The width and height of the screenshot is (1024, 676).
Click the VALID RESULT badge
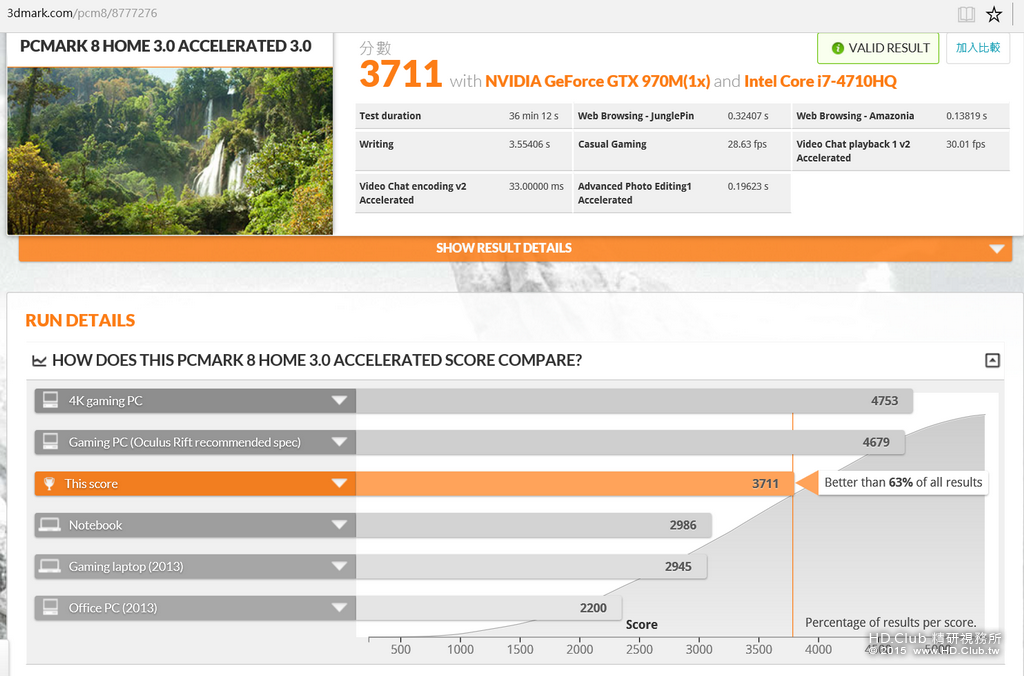pyautogui.click(x=878, y=48)
